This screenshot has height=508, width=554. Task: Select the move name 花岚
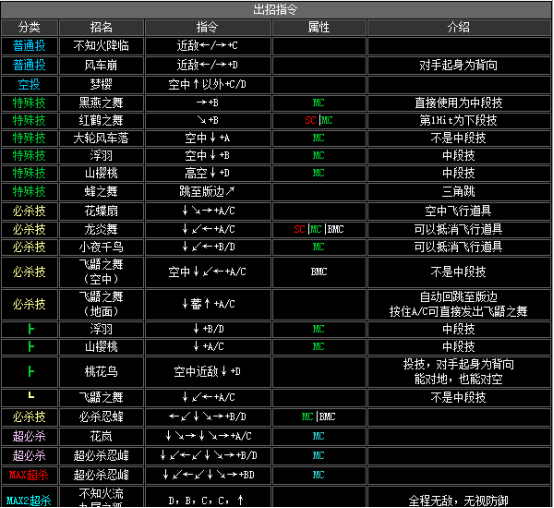(x=101, y=437)
